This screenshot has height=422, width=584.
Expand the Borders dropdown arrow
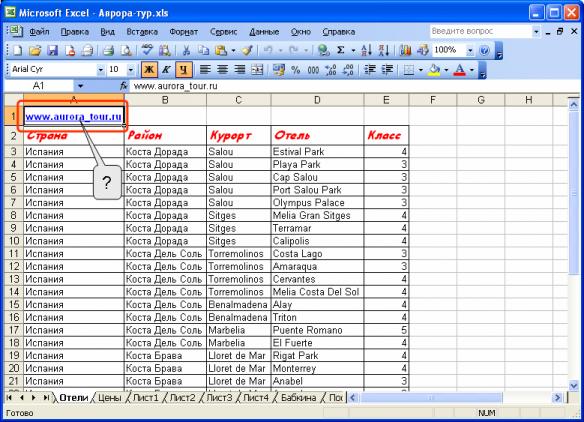click(420, 70)
